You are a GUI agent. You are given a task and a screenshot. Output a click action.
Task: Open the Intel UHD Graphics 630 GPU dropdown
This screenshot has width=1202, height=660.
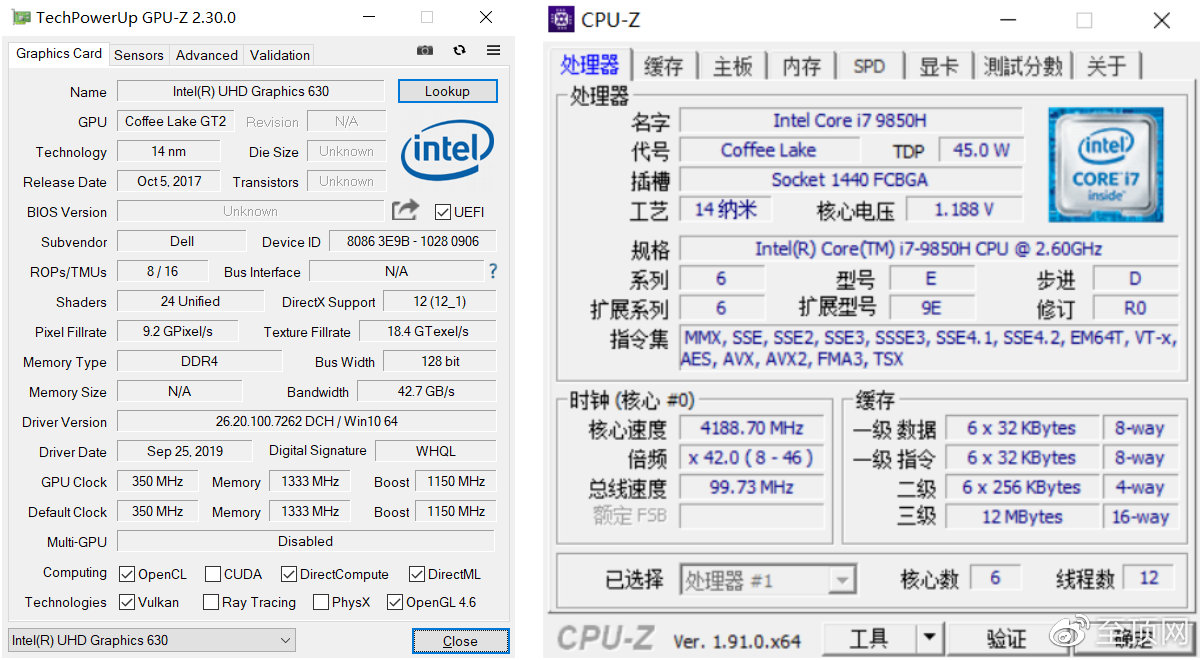152,640
